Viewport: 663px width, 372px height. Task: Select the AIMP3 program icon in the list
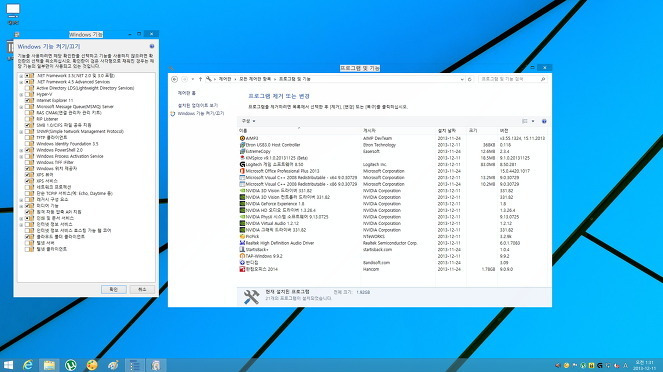[242, 138]
